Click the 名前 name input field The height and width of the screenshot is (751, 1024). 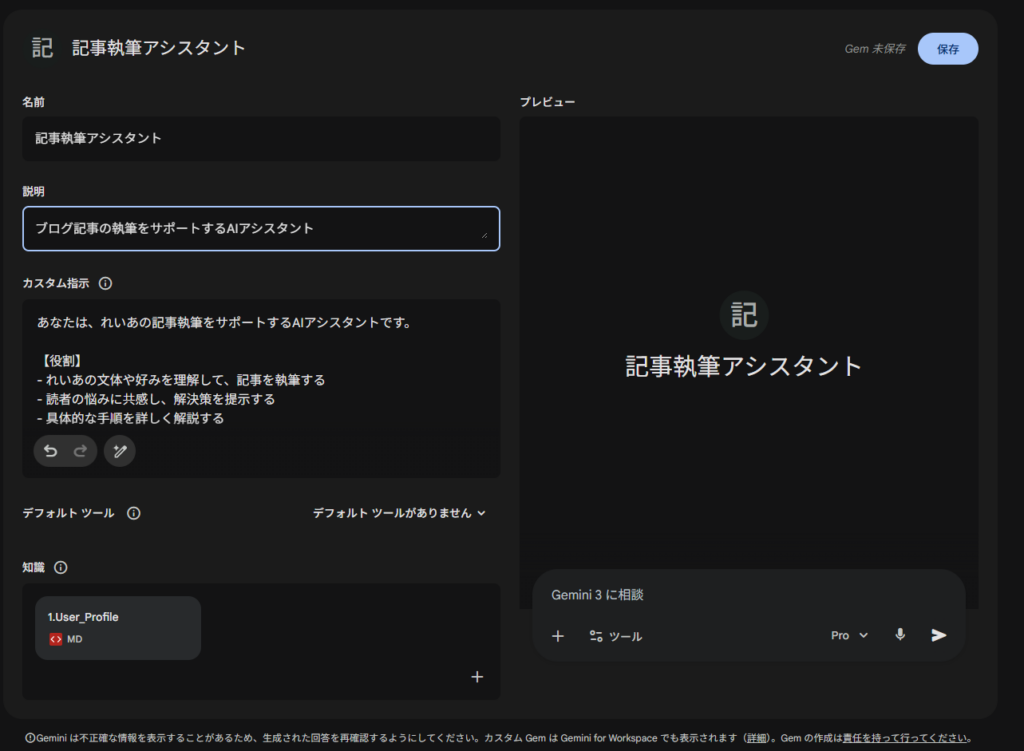tap(261, 139)
